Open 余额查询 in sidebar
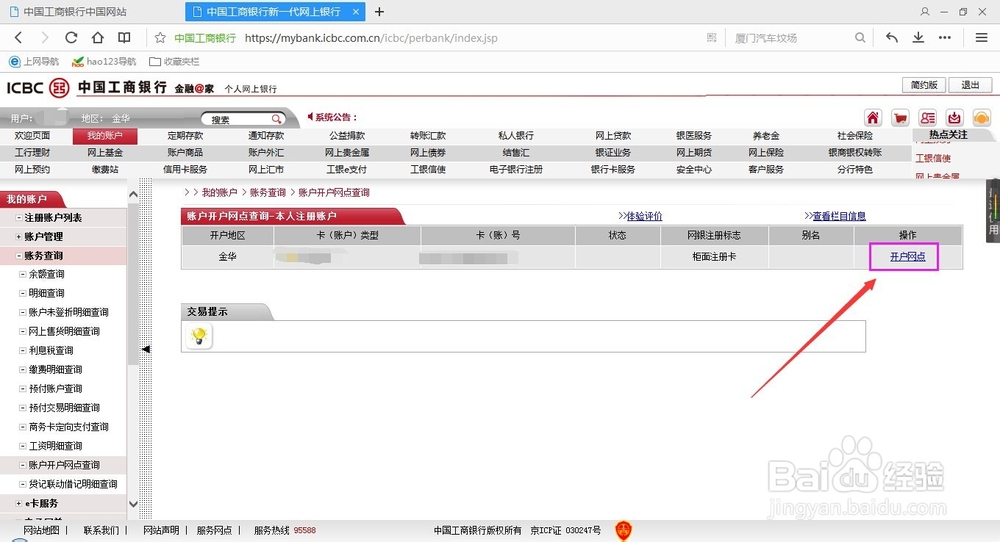 (47, 274)
